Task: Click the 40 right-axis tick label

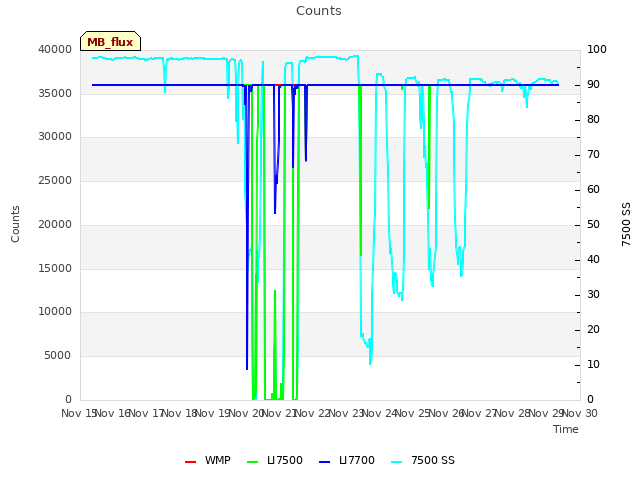Action: [593, 260]
